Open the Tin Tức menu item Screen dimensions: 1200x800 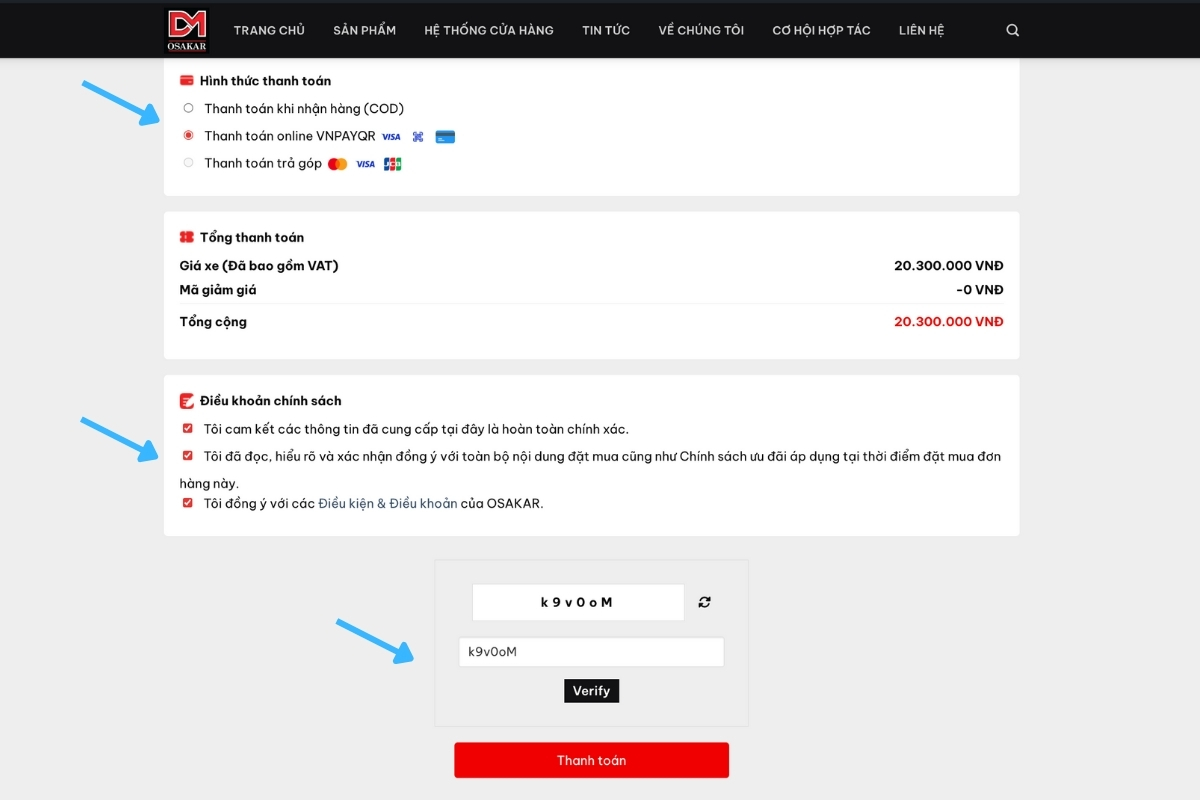[x=605, y=30]
